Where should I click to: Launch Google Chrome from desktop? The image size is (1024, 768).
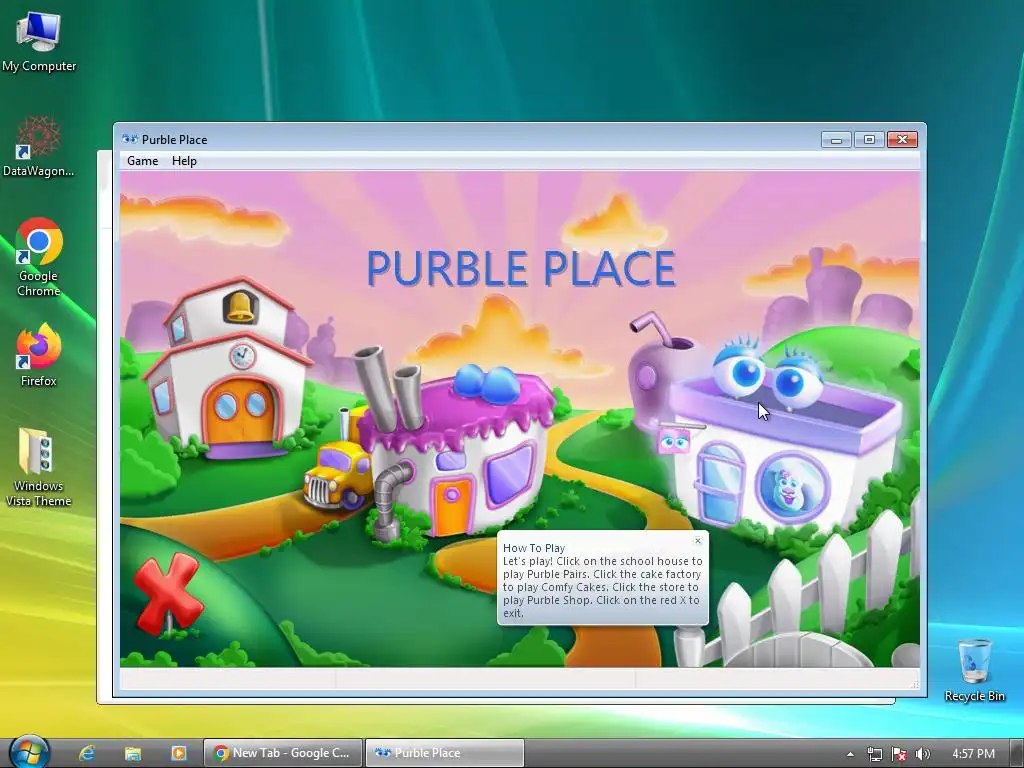39,257
